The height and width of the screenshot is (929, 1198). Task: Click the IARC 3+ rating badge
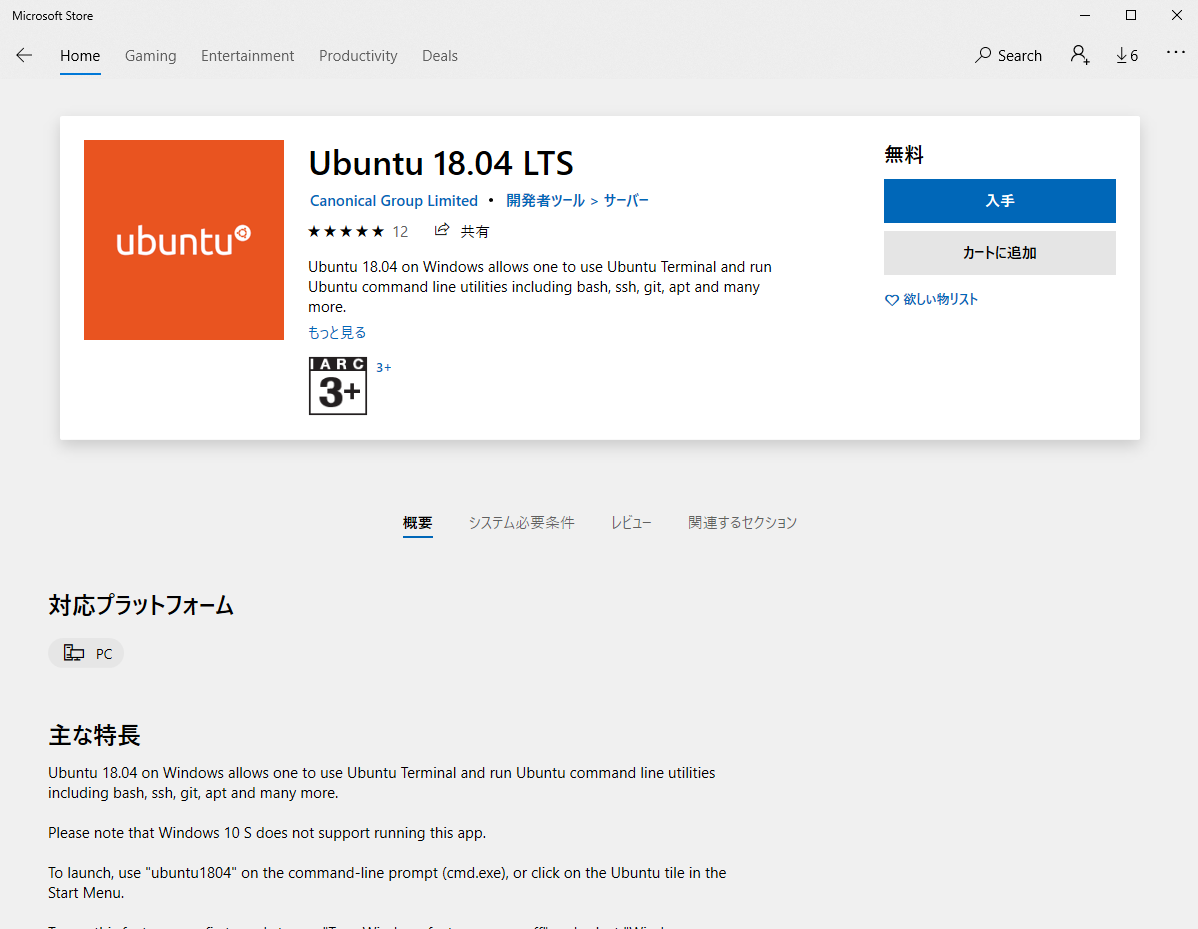pos(338,386)
